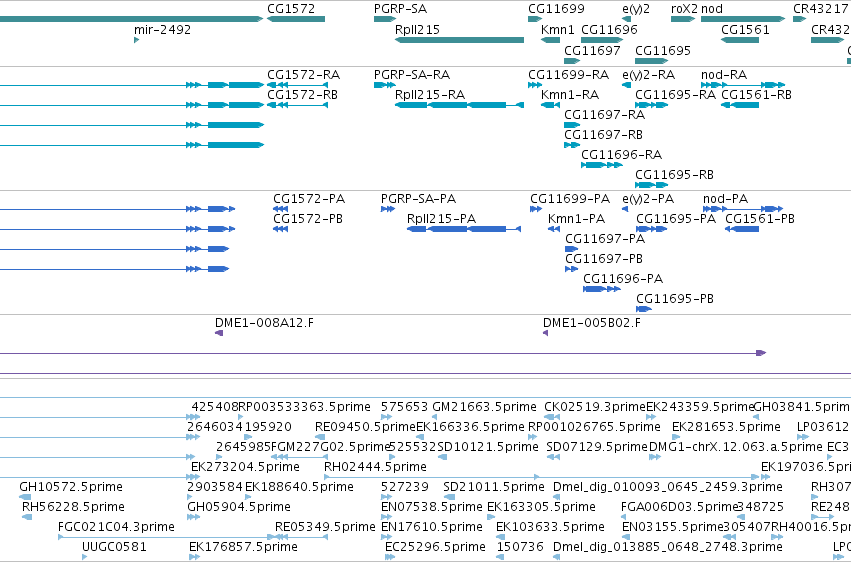Click the nod-RA transcript label

coord(724,74)
